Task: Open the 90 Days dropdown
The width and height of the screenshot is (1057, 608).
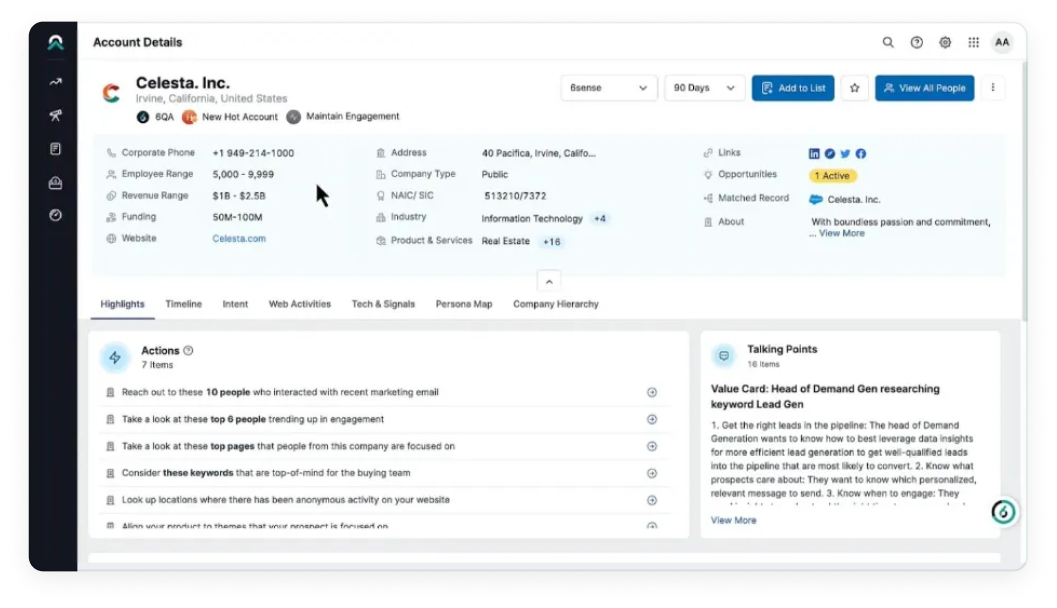Action: tap(704, 88)
